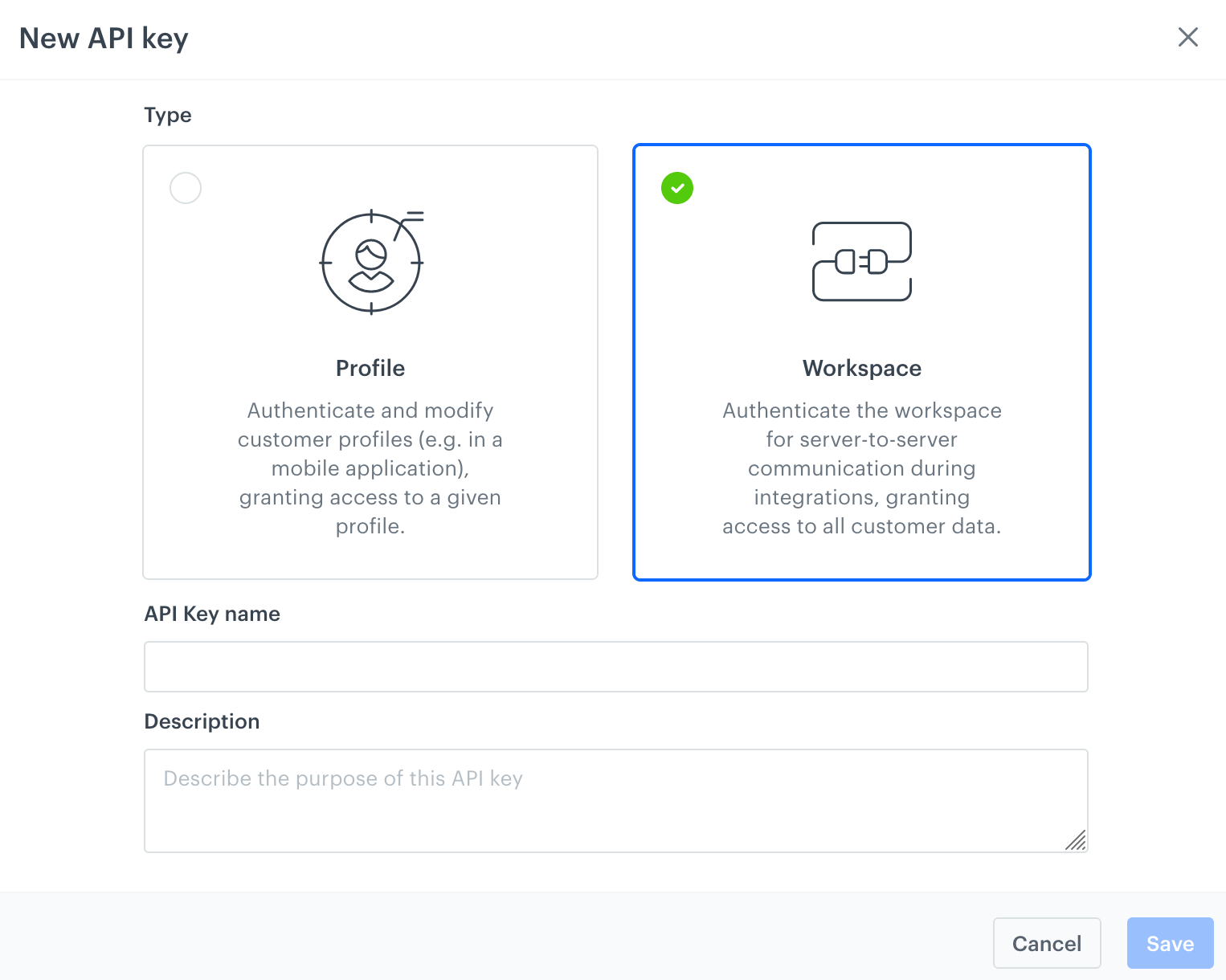This screenshot has width=1226, height=980.
Task: Click the green checkmark on Workspace
Action: (x=676, y=187)
